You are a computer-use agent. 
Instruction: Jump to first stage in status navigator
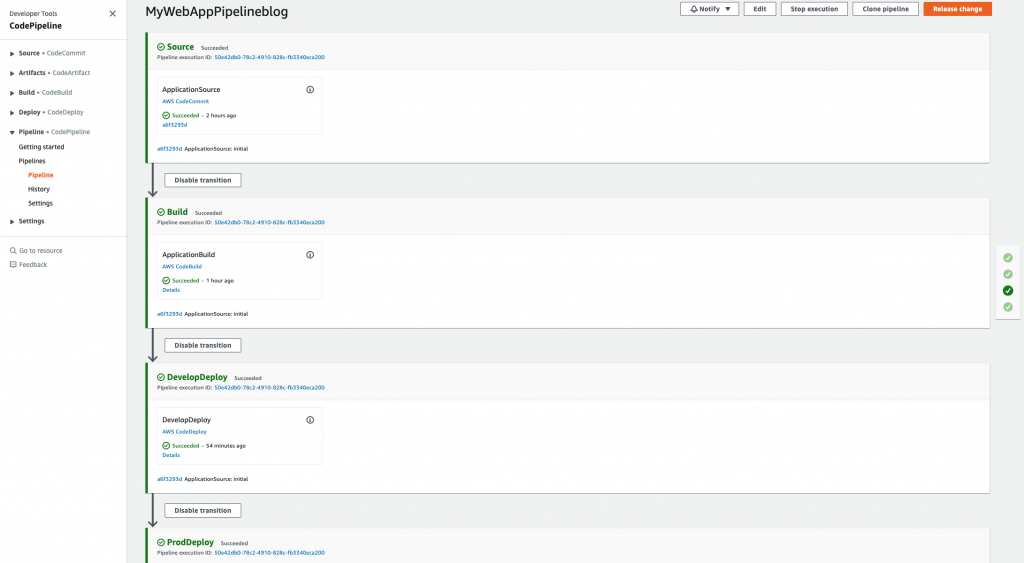1008,258
